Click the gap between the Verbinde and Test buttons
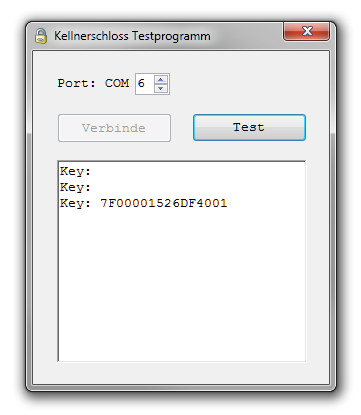 pyautogui.click(x=182, y=128)
